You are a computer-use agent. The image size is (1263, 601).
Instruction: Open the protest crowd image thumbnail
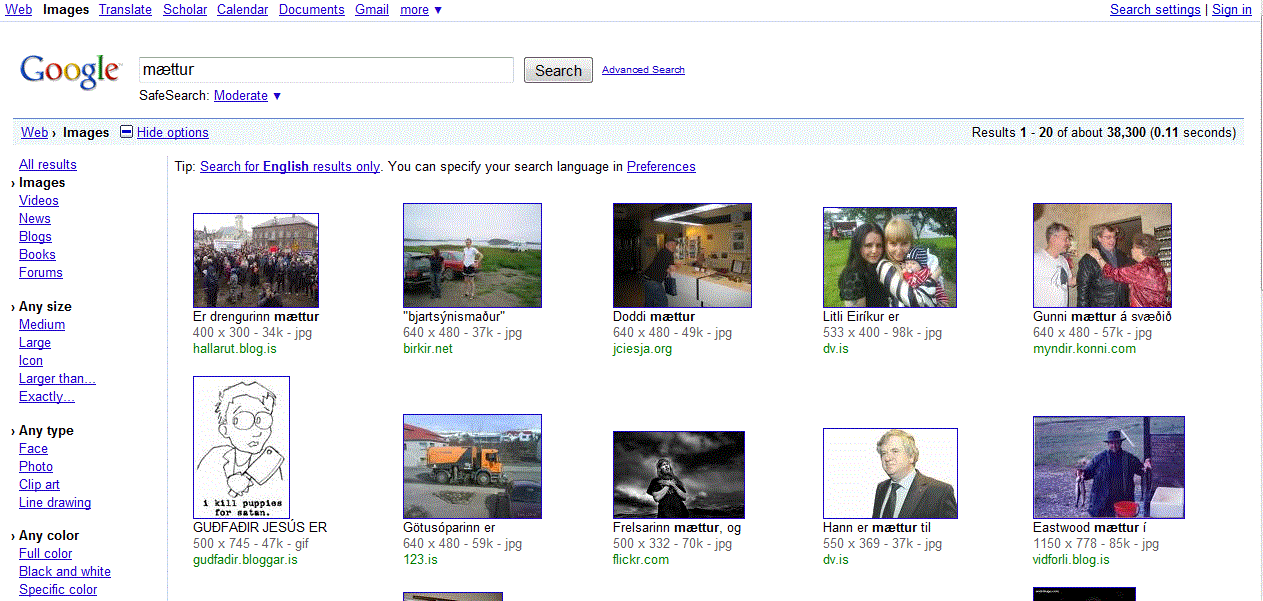coord(255,260)
